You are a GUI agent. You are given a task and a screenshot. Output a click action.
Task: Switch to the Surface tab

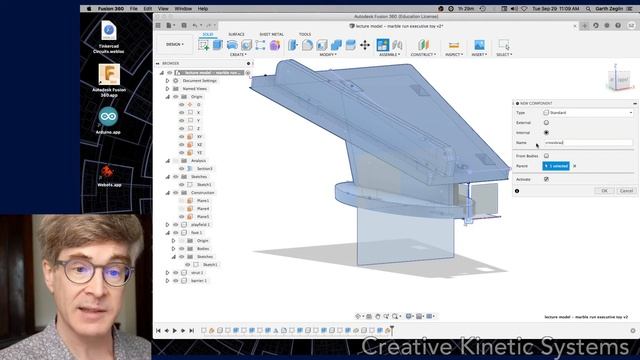tap(236, 34)
